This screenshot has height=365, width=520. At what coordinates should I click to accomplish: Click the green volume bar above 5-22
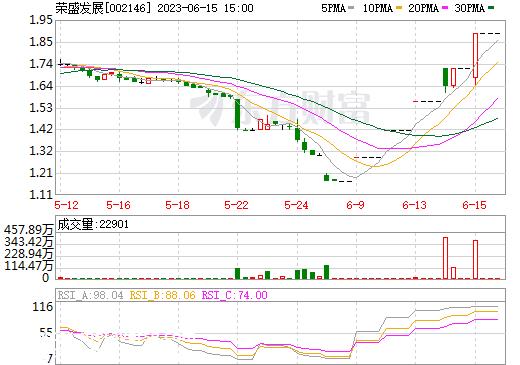click(x=237, y=273)
